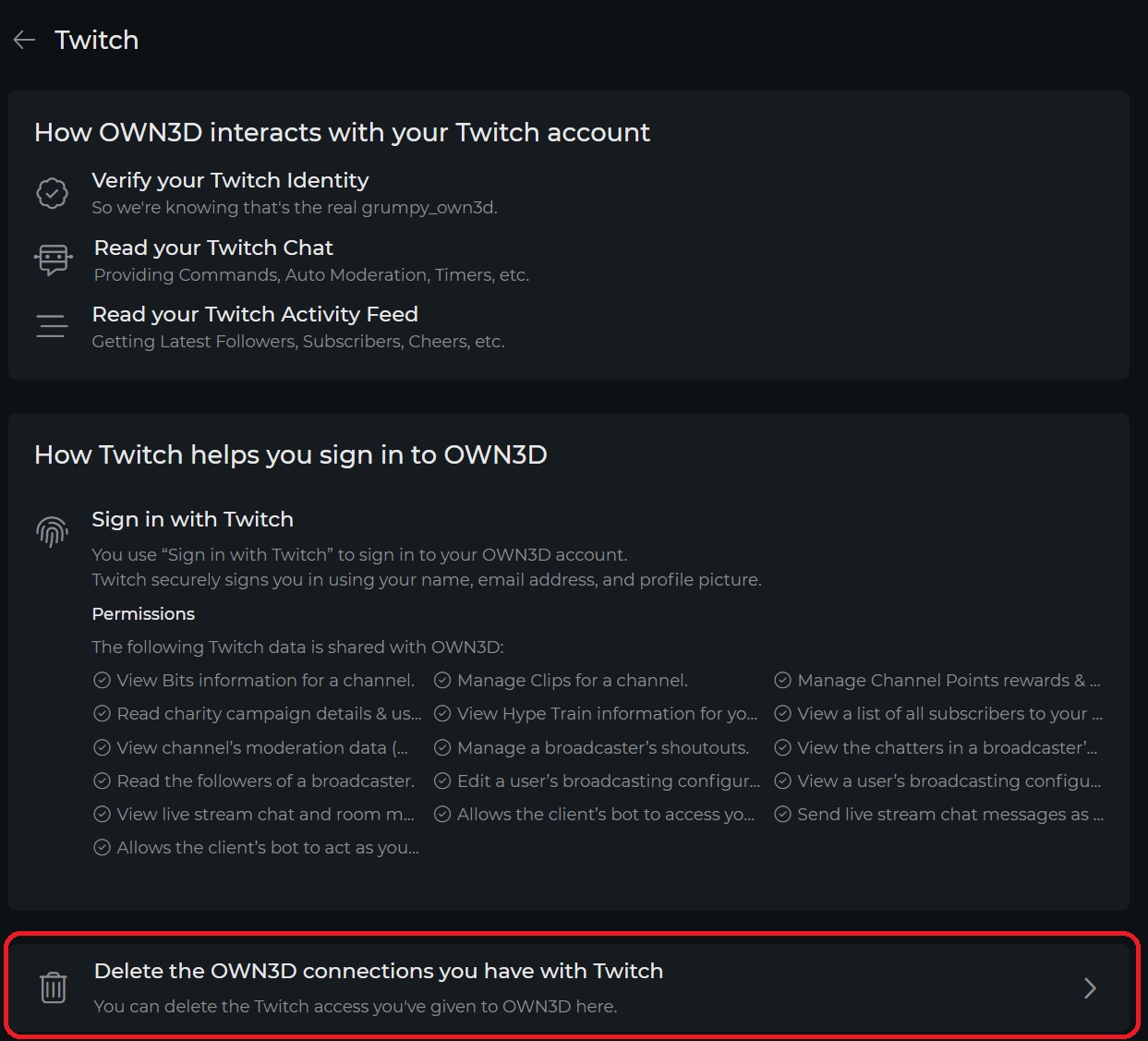
Task: Open Delete the OWN3D connections with Twitch
Action: point(379,972)
